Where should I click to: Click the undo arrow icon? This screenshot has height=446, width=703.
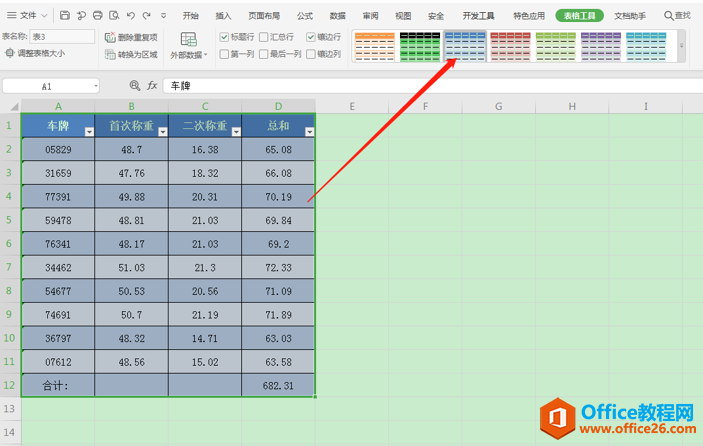(x=130, y=16)
